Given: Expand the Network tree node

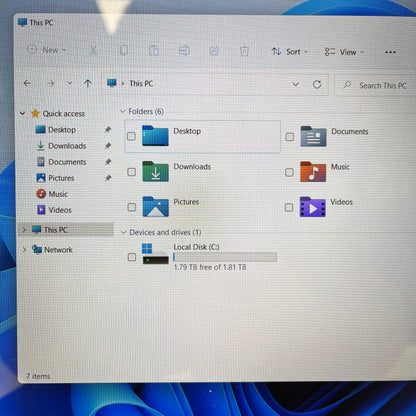Looking at the screenshot, I should (x=24, y=249).
